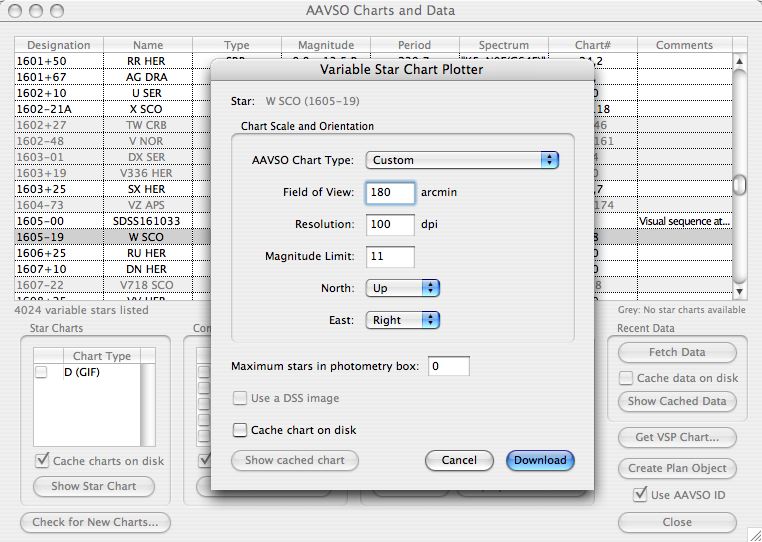Toggle the D (GIF) chart type checkbox
This screenshot has height=542, width=762.
coord(41,372)
